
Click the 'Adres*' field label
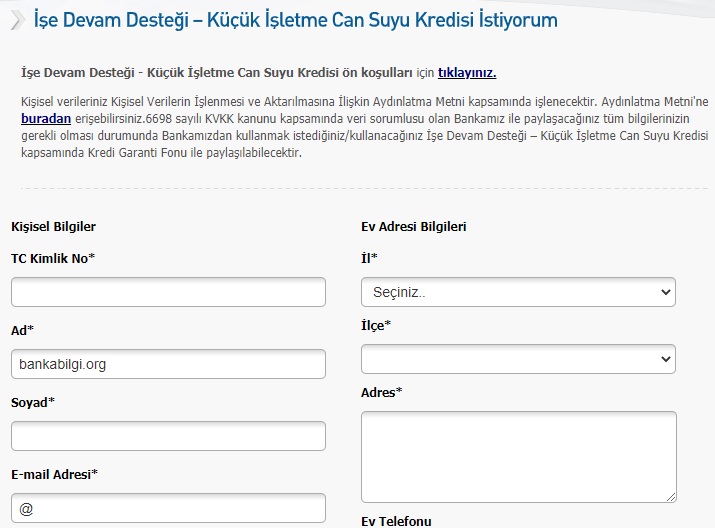[382, 393]
